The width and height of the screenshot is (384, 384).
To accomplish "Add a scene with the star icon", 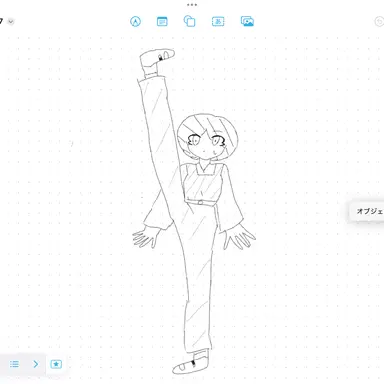I will (x=56, y=364).
